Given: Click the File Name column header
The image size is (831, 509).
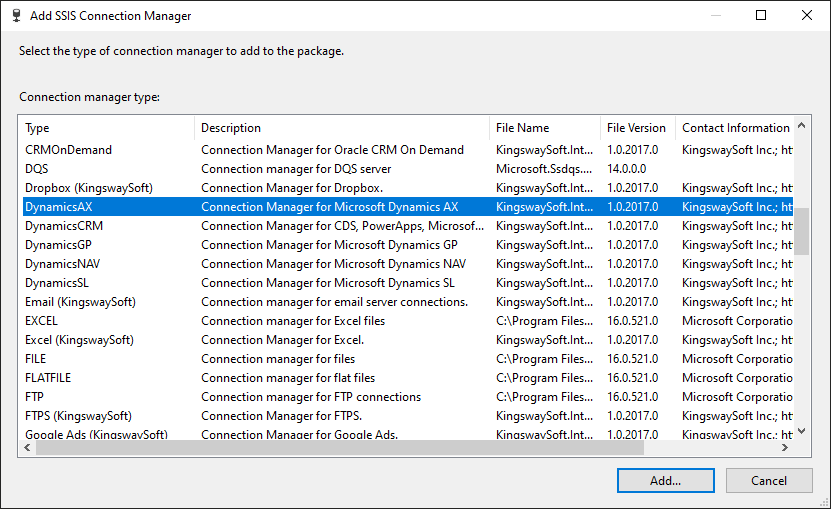Looking at the screenshot, I should tap(545, 128).
